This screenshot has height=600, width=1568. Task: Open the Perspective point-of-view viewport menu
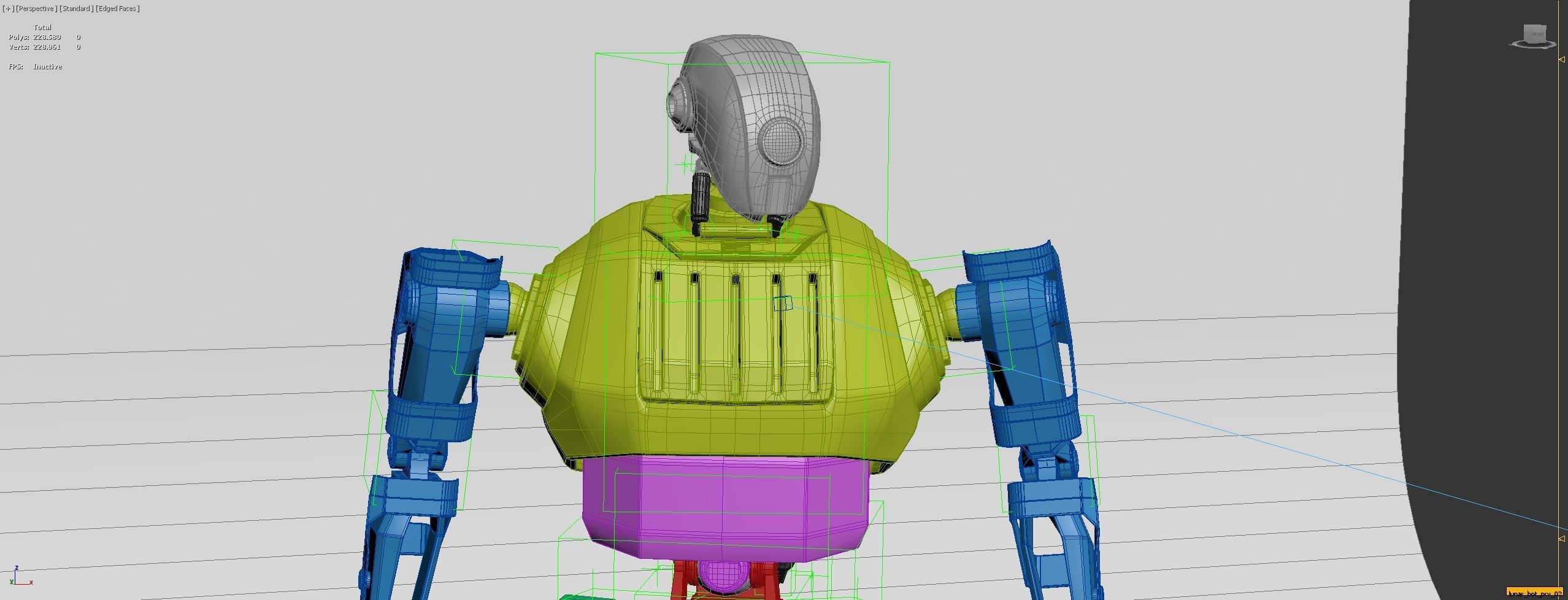tap(36, 9)
